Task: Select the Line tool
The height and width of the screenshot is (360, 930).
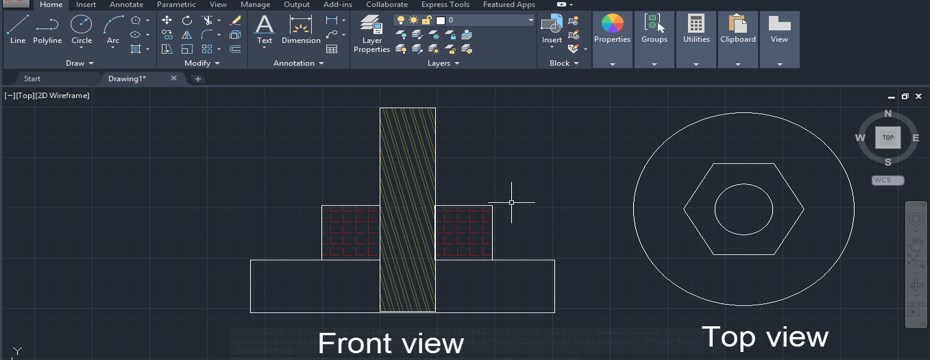Action: 18,30
